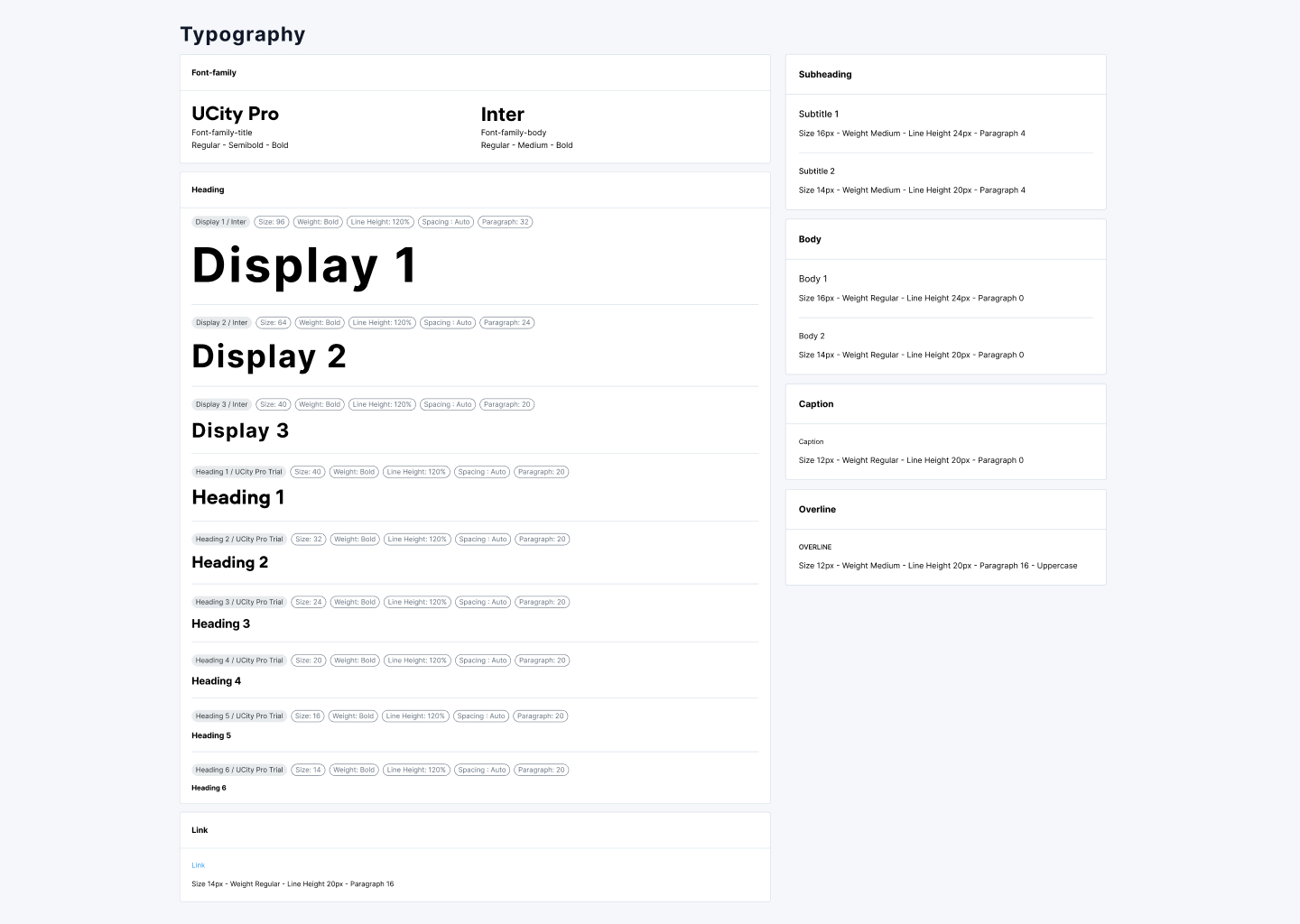Viewport: 1300px width, 924px height.
Task: Click the Display 1 / Inter badge
Action: tap(219, 221)
